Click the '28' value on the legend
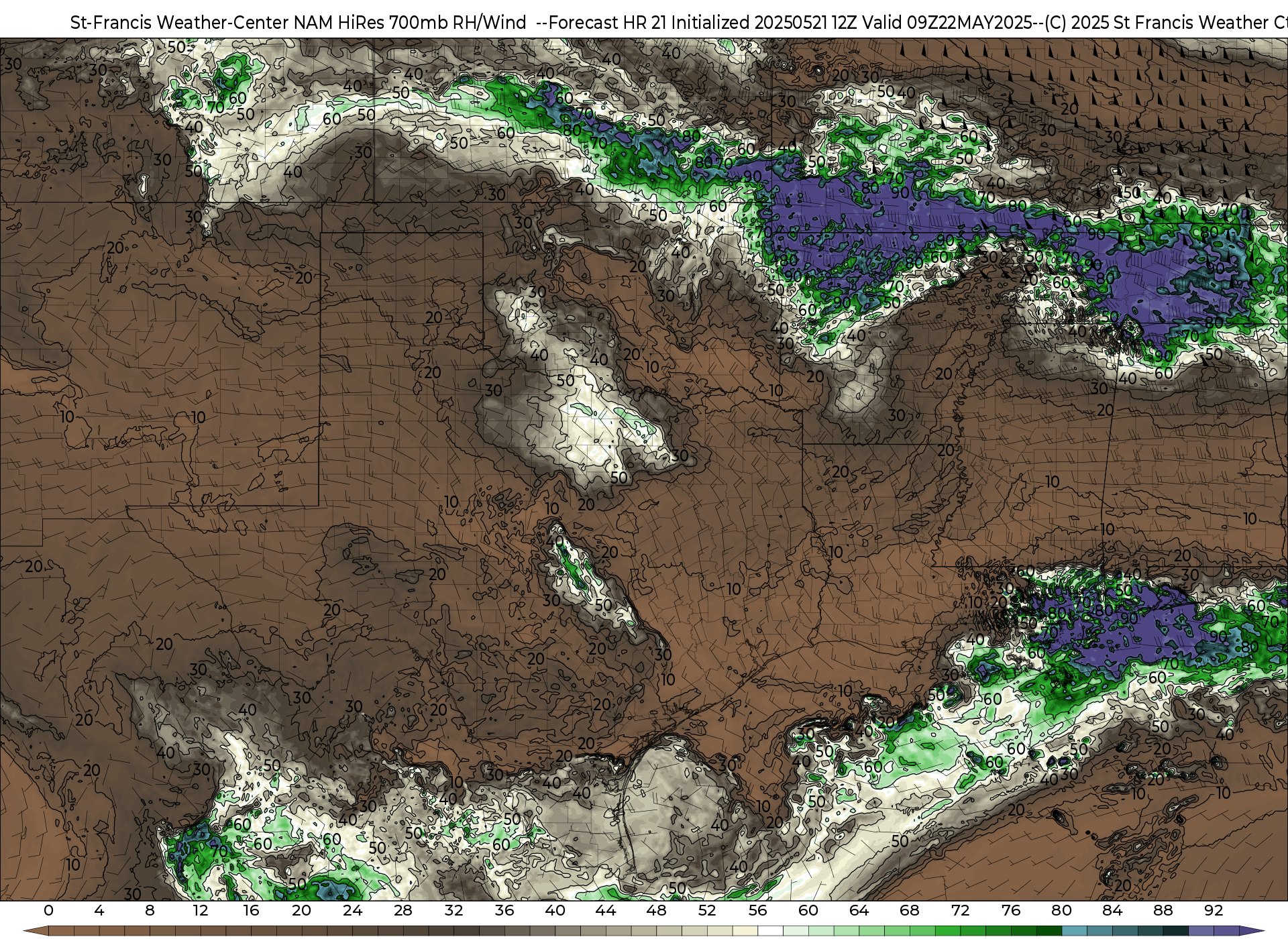Viewport: 1288px width, 939px height. point(403,910)
